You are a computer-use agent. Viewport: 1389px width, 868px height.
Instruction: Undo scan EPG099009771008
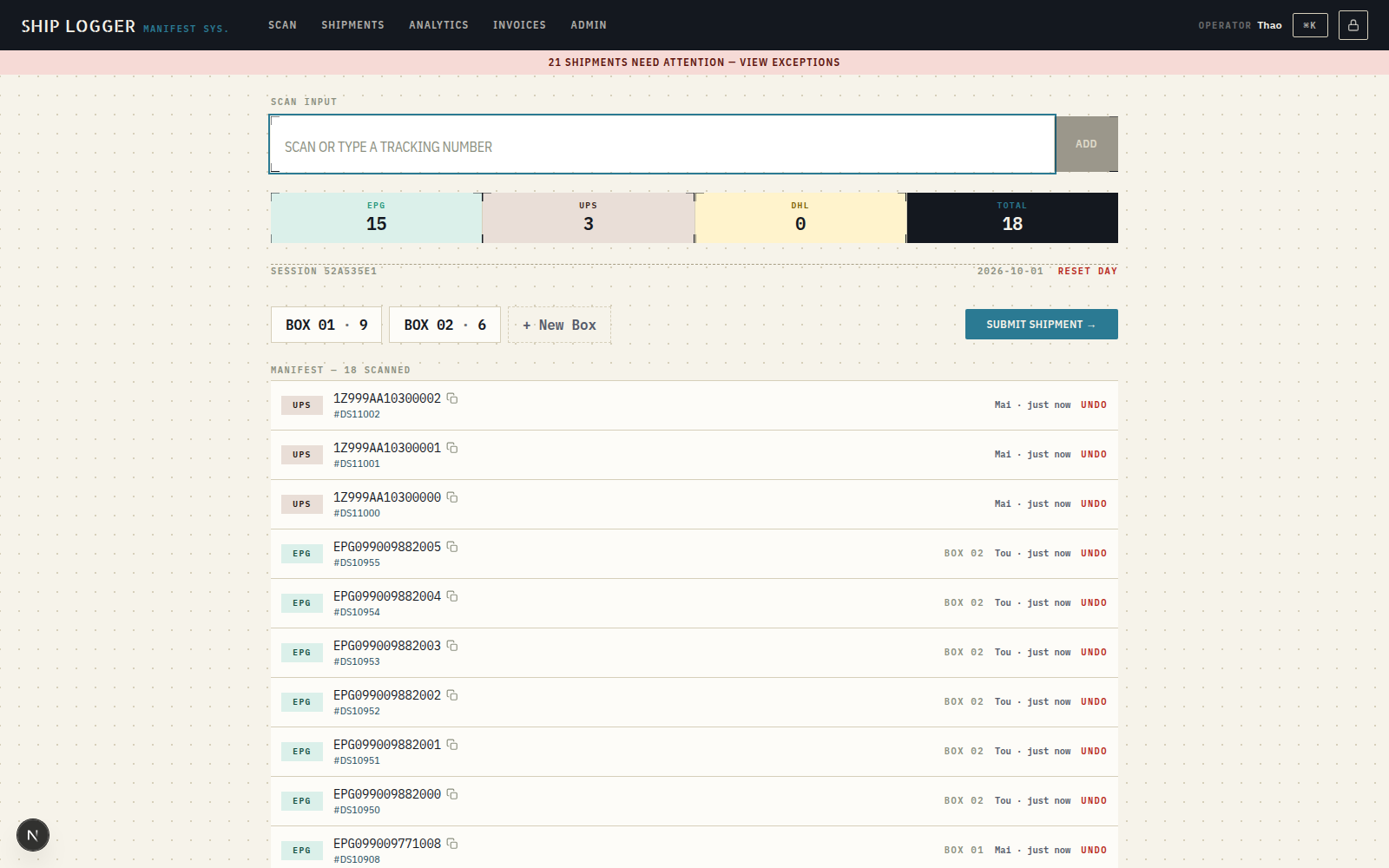click(x=1094, y=850)
